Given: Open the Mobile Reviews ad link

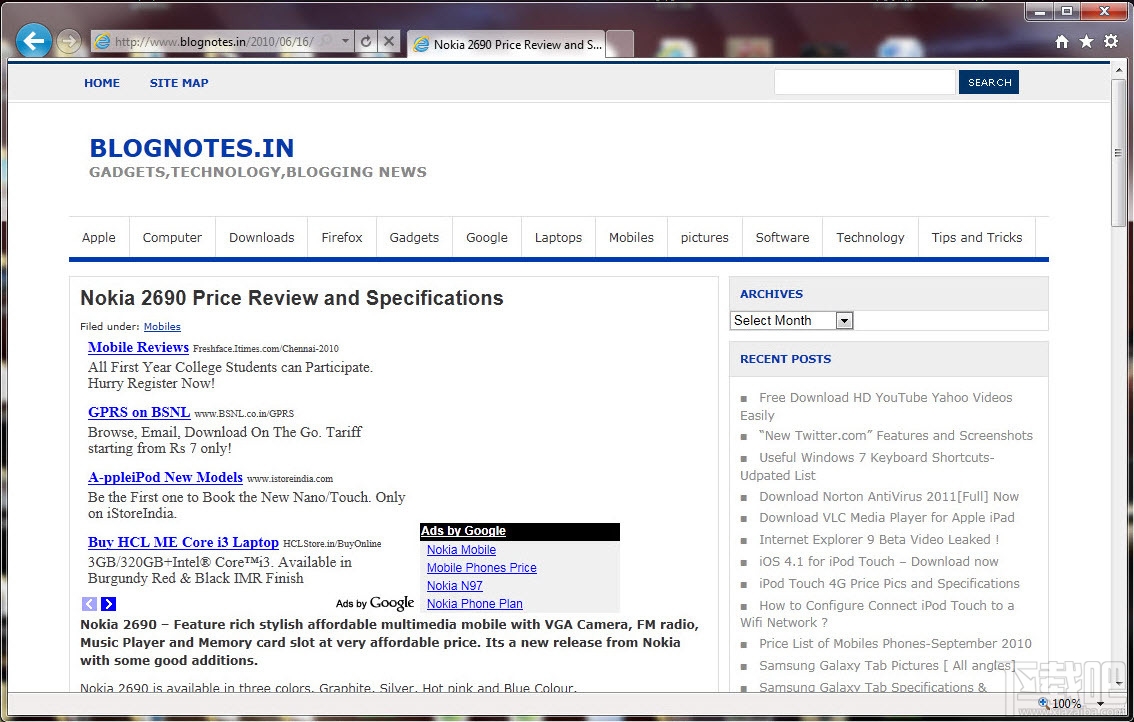Looking at the screenshot, I should coord(138,347).
